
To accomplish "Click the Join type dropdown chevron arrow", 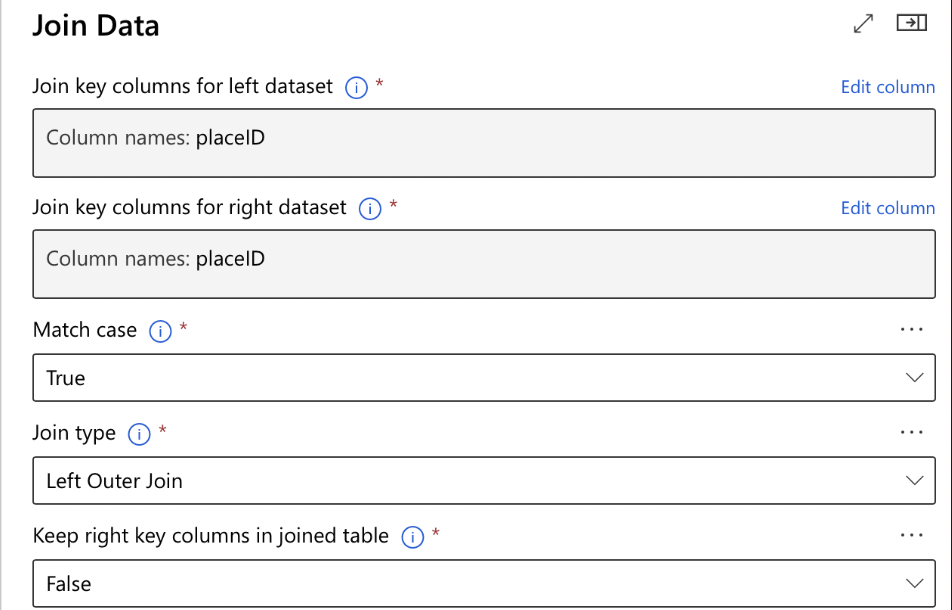I will click(x=914, y=481).
